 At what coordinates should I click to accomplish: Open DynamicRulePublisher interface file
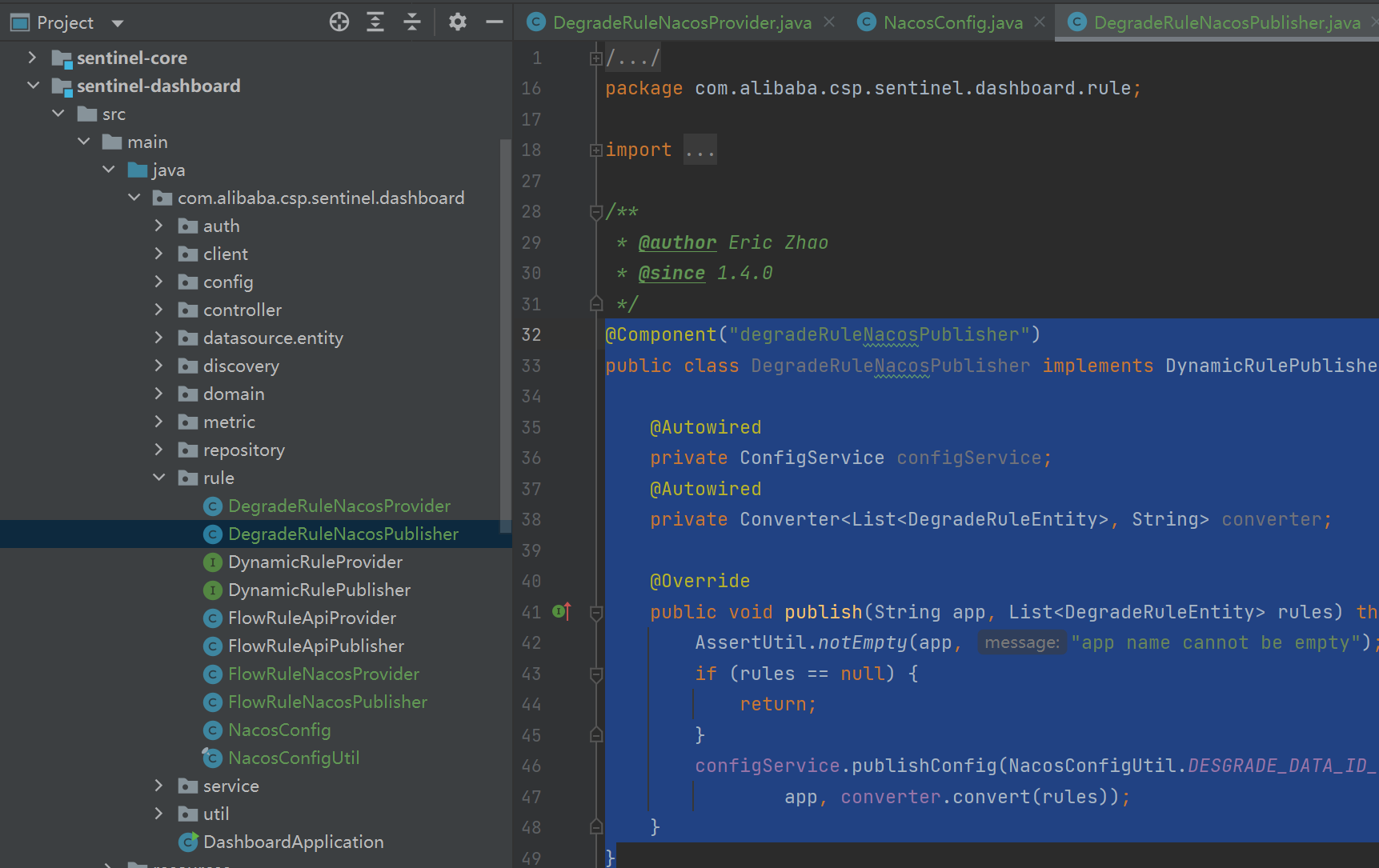[319, 590]
